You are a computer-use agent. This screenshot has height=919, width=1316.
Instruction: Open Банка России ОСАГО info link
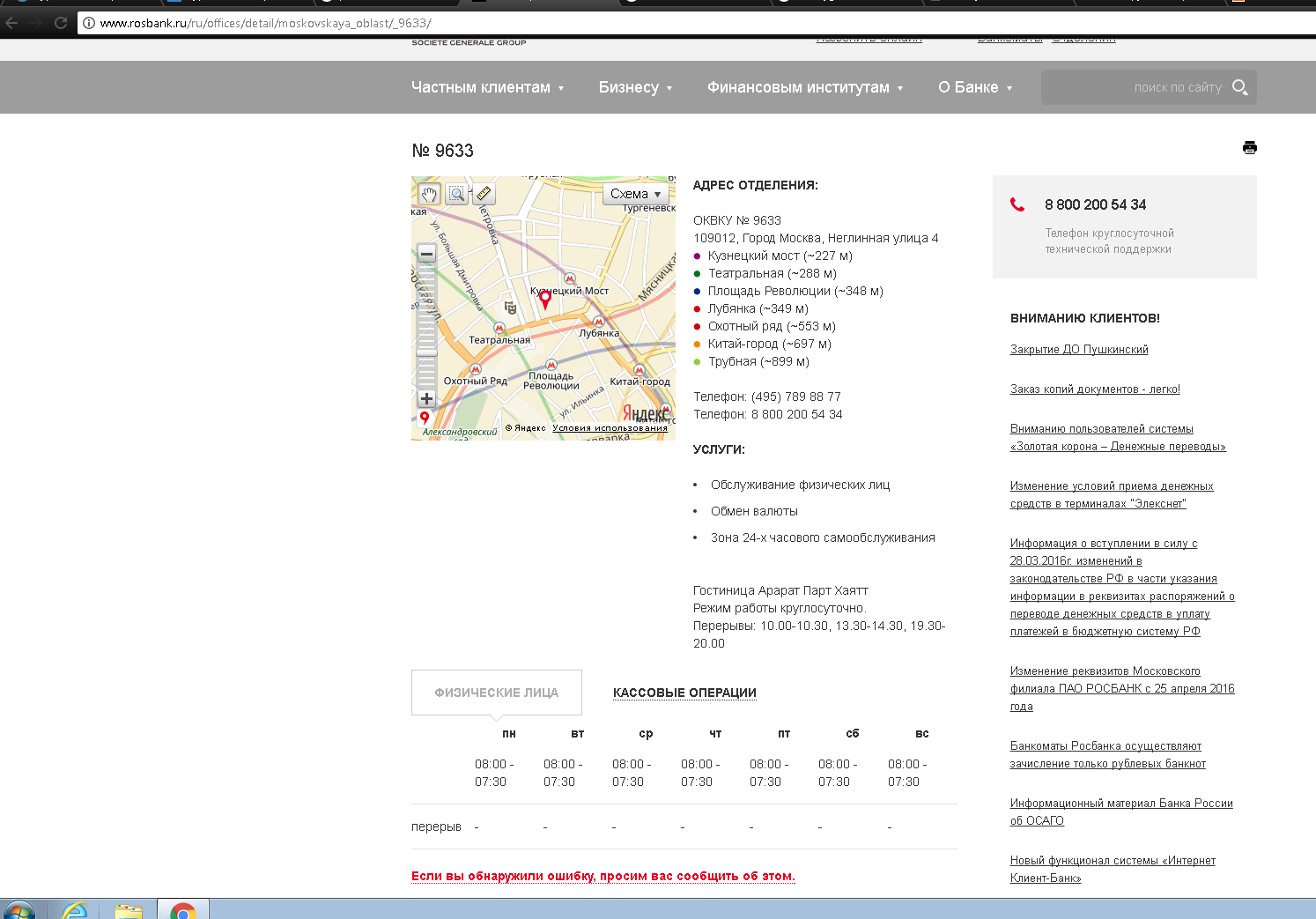[1121, 812]
